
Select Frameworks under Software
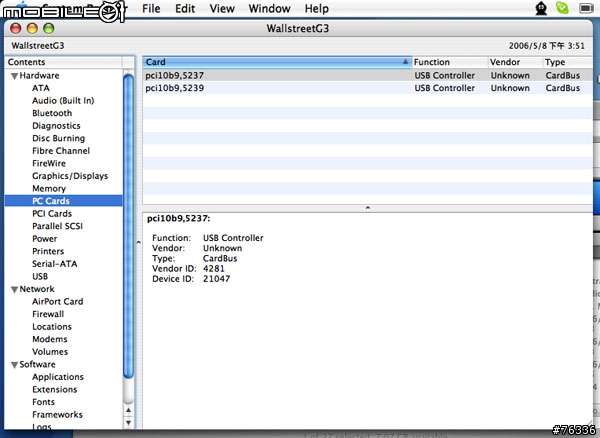tap(57, 415)
